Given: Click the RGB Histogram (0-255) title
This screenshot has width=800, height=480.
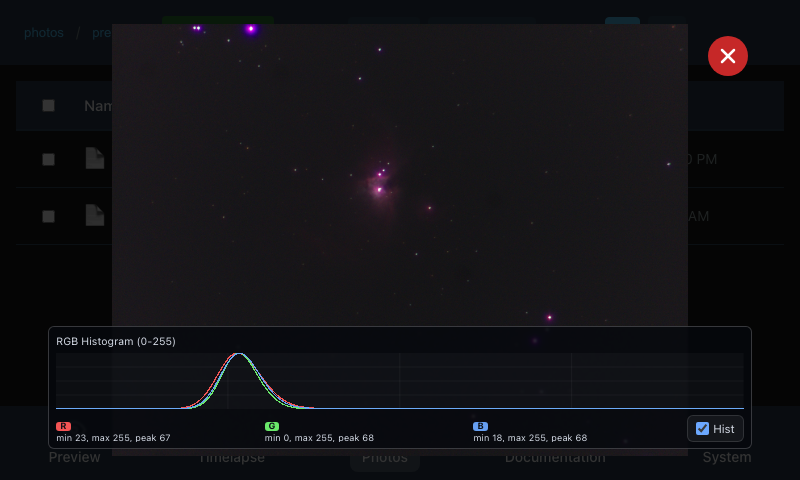Looking at the screenshot, I should coord(116,341).
